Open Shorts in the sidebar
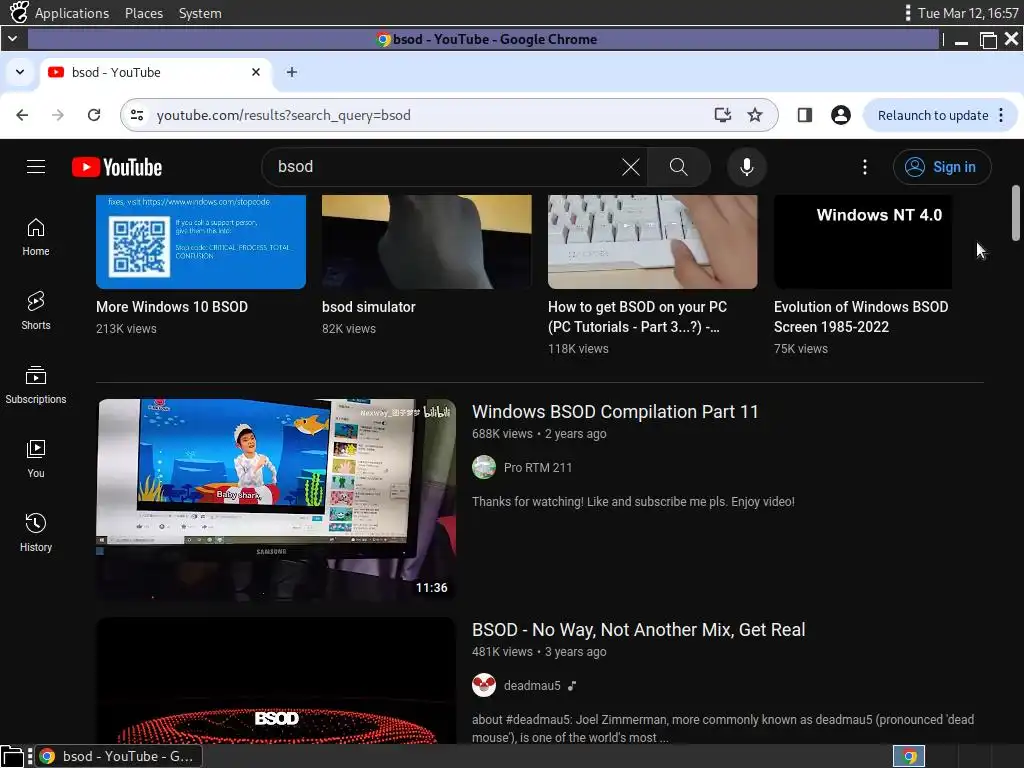The image size is (1024, 768). pyautogui.click(x=36, y=311)
